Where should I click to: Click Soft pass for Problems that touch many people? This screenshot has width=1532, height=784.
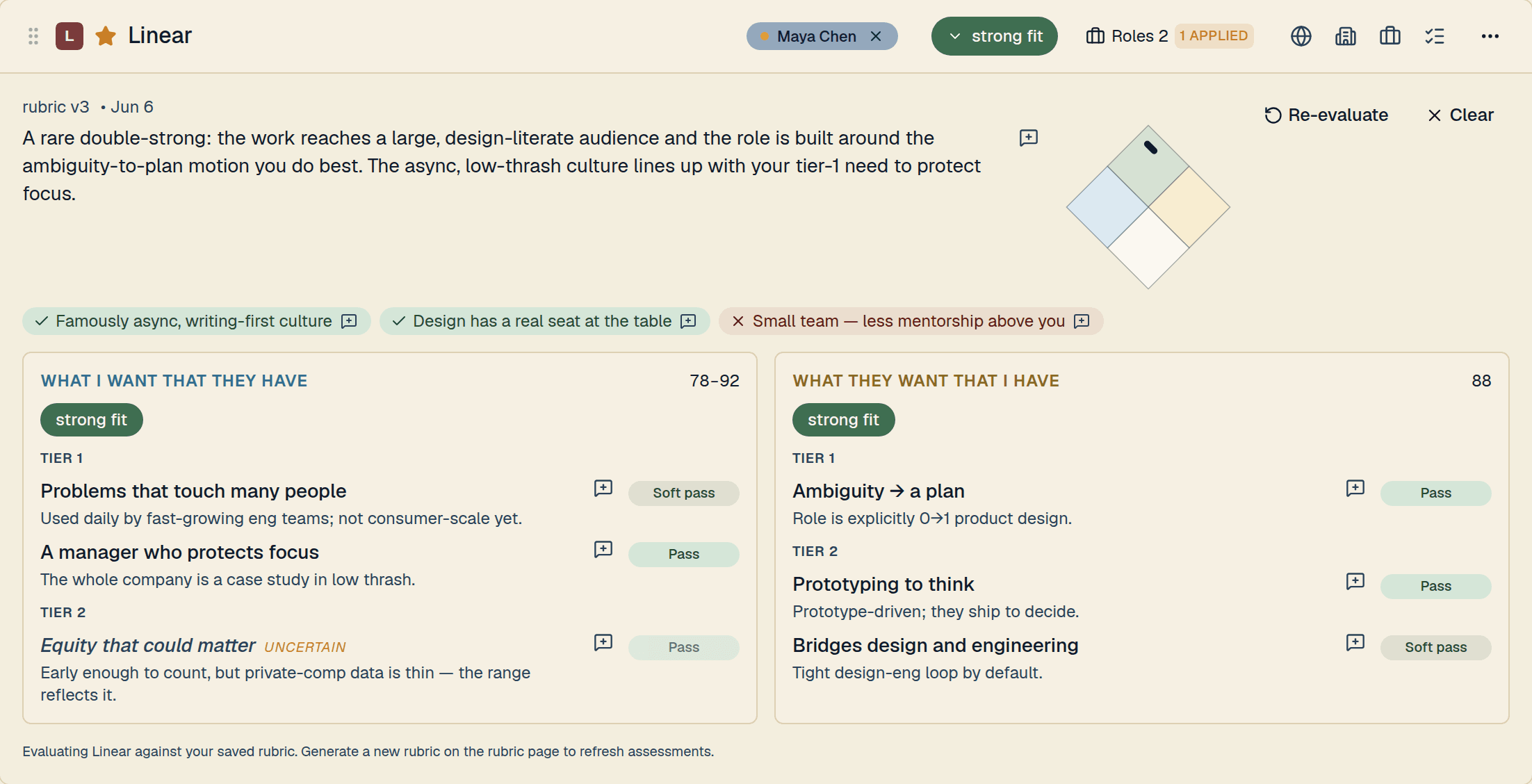(x=684, y=493)
